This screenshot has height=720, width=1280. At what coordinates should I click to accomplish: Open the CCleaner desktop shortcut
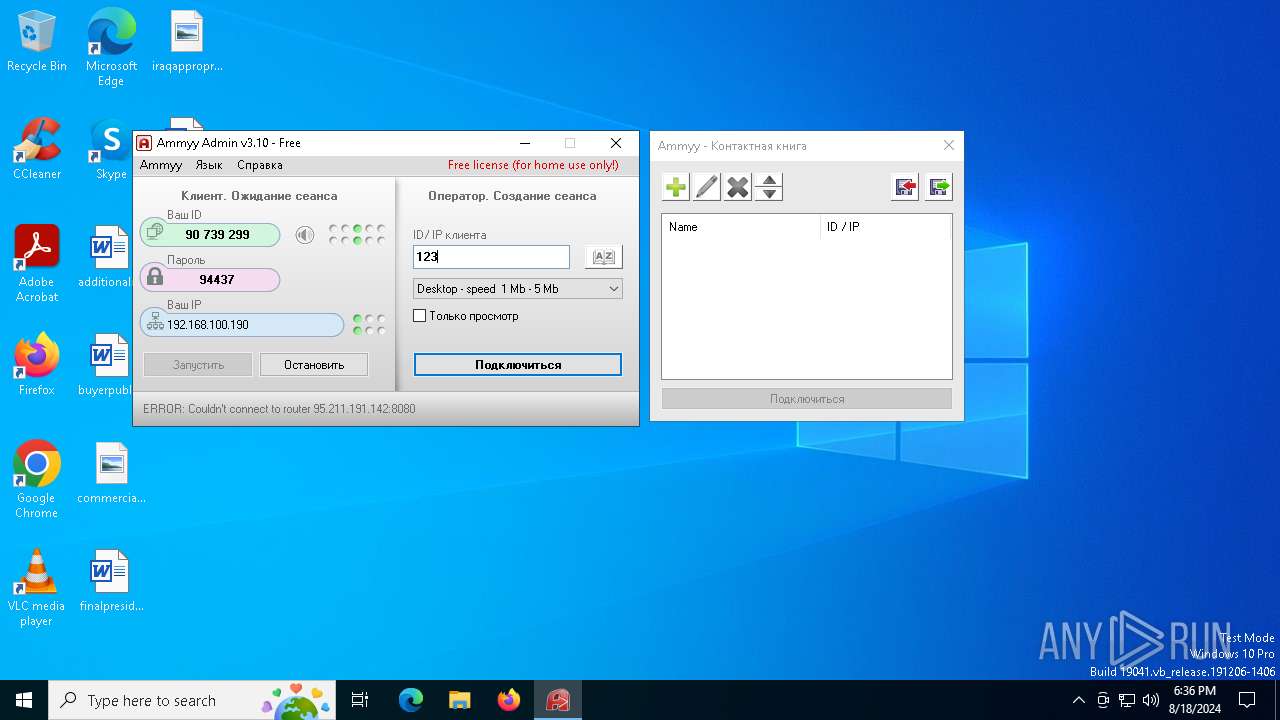(x=37, y=150)
